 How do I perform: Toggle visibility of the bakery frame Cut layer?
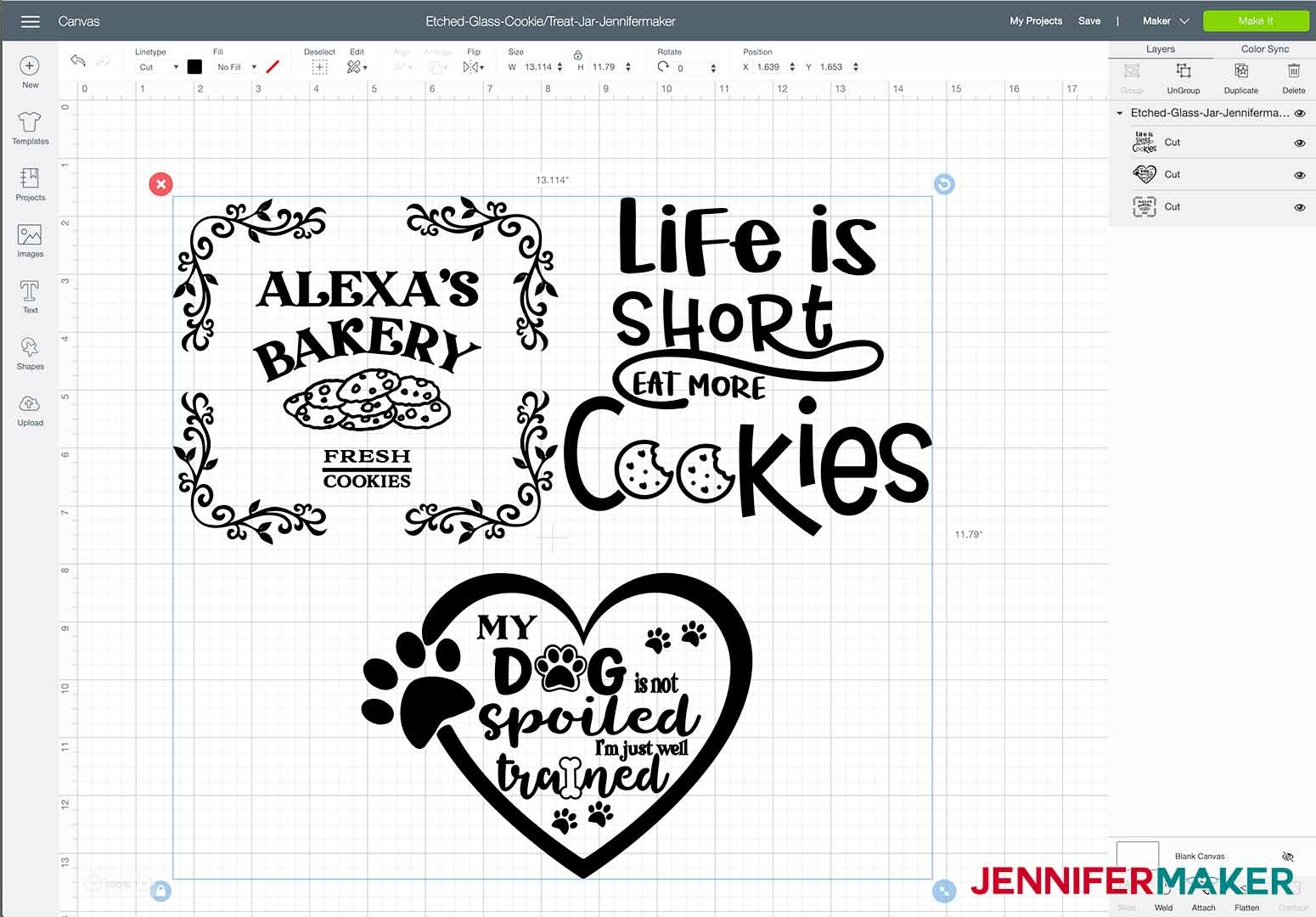click(x=1299, y=208)
